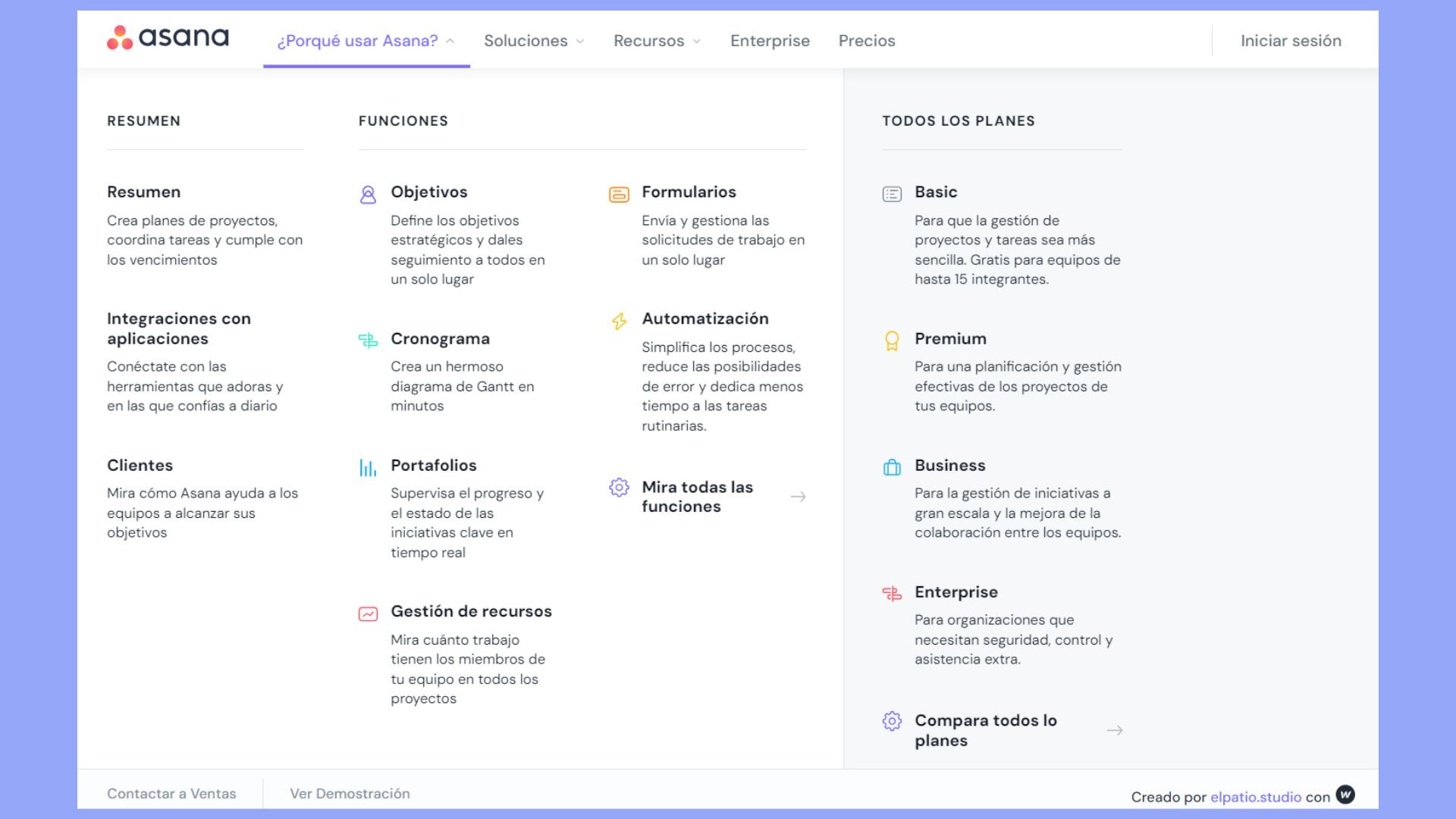Image resolution: width=1456 pixels, height=819 pixels.
Task: Open the Cronograma feature link
Action: click(440, 338)
